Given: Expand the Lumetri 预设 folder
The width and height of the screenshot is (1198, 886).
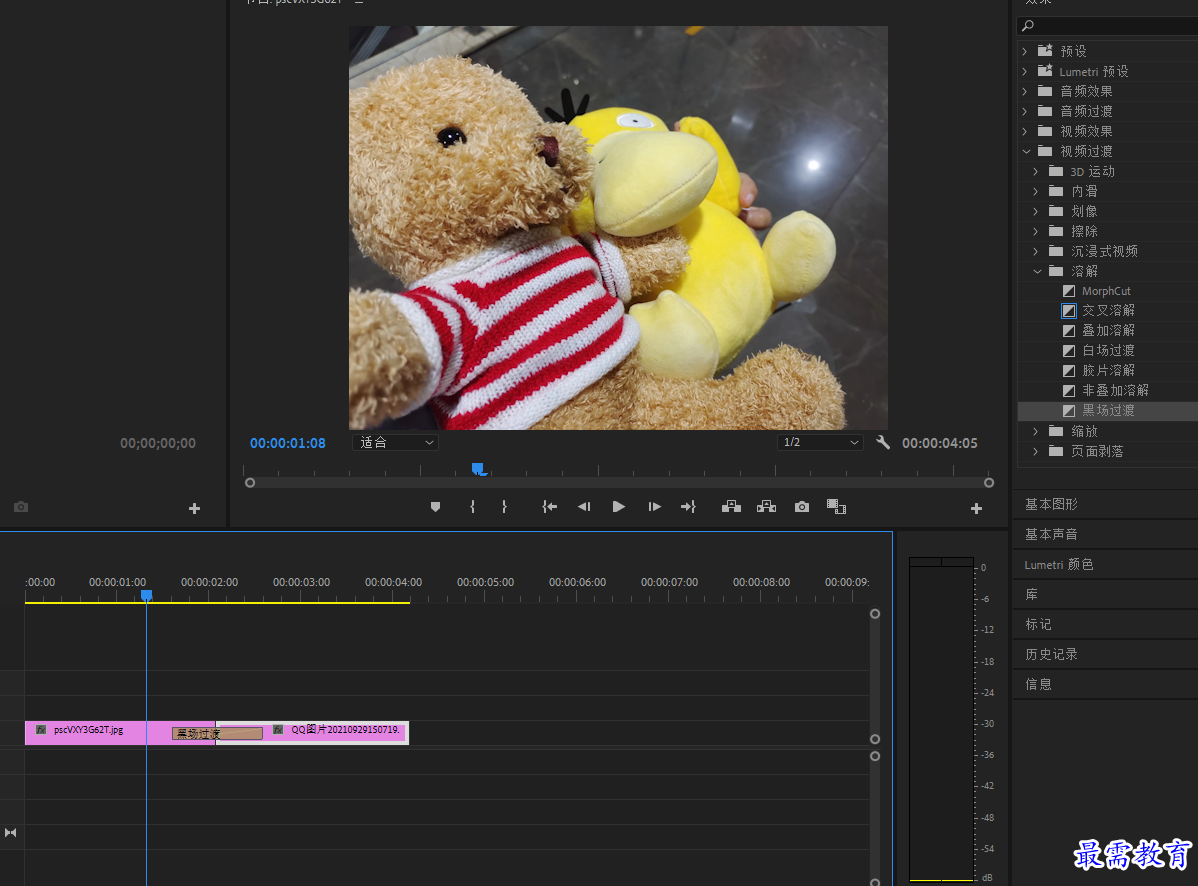Looking at the screenshot, I should click(x=1025, y=71).
